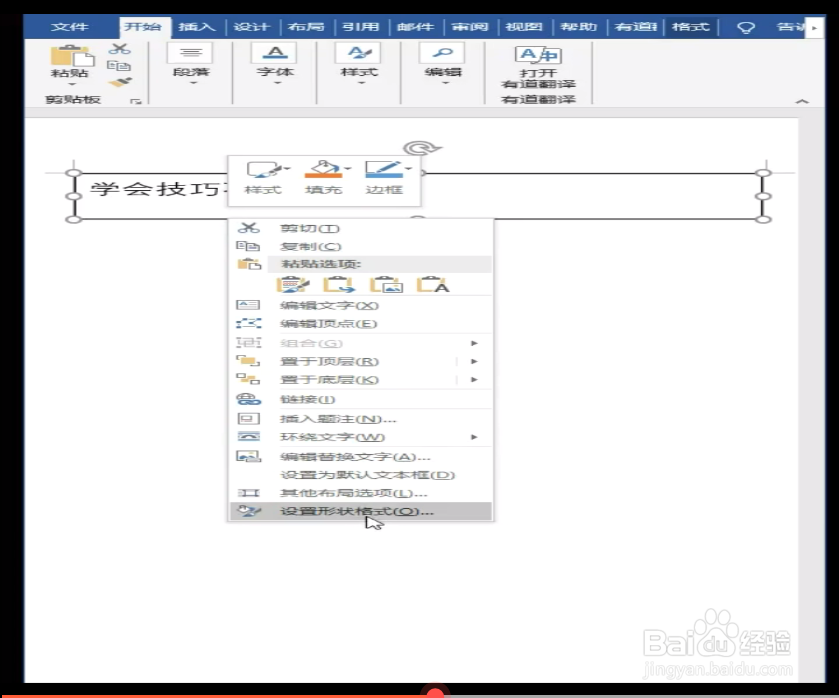Open the Paragraph (段落) group icon
The image size is (839, 698).
coord(191,53)
